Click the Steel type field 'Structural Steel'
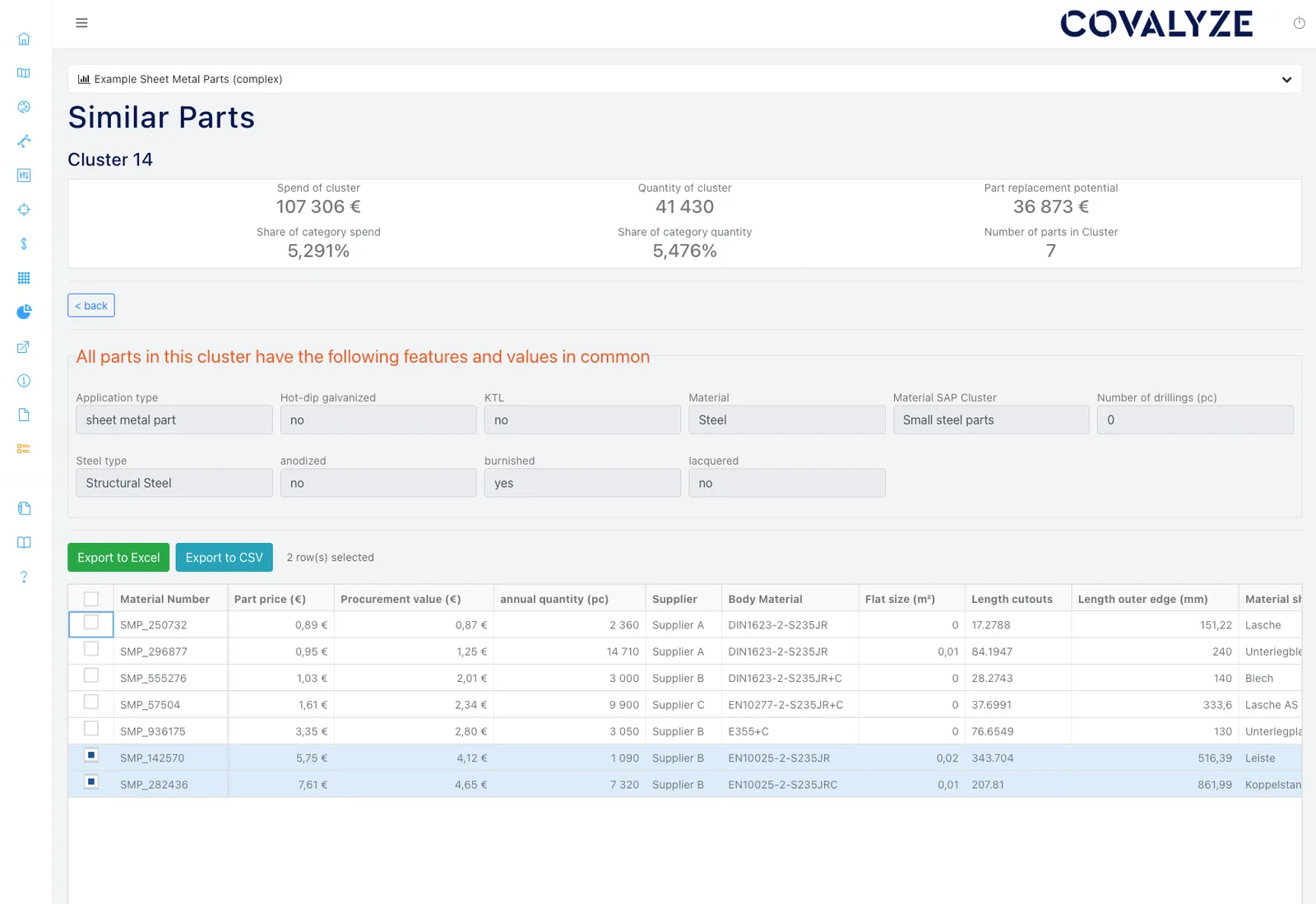Viewport: 1316px width, 904px height. click(x=174, y=483)
